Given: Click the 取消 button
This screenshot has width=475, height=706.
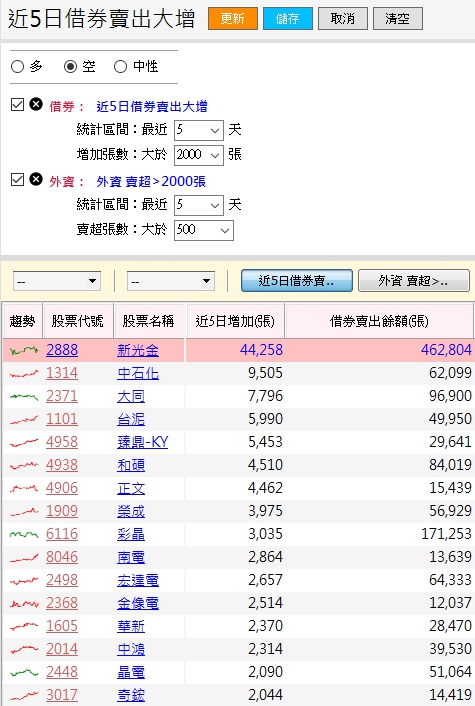Looking at the screenshot, I should pyautogui.click(x=343, y=18).
